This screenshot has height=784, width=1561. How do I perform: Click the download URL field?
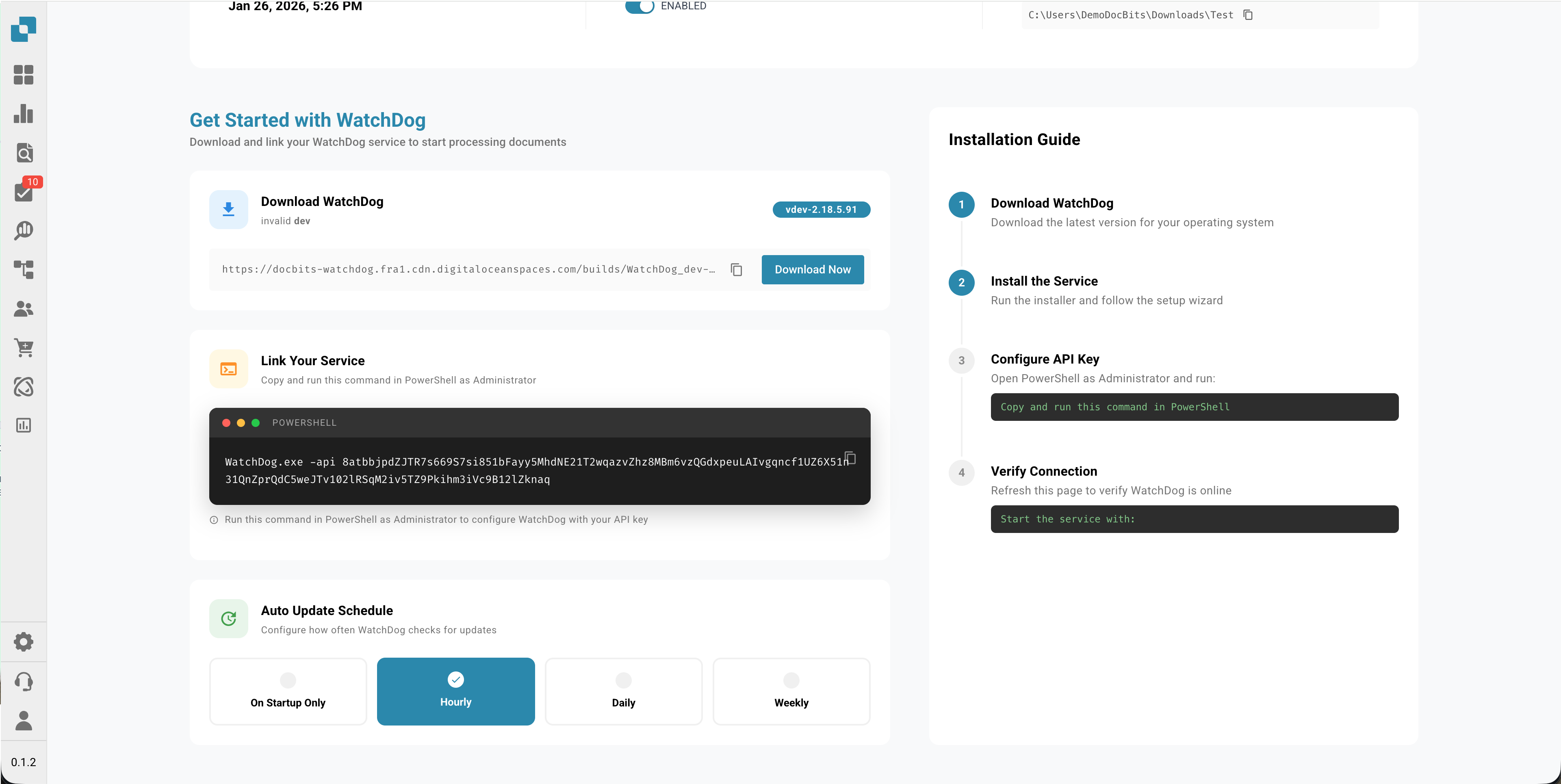(x=466, y=270)
